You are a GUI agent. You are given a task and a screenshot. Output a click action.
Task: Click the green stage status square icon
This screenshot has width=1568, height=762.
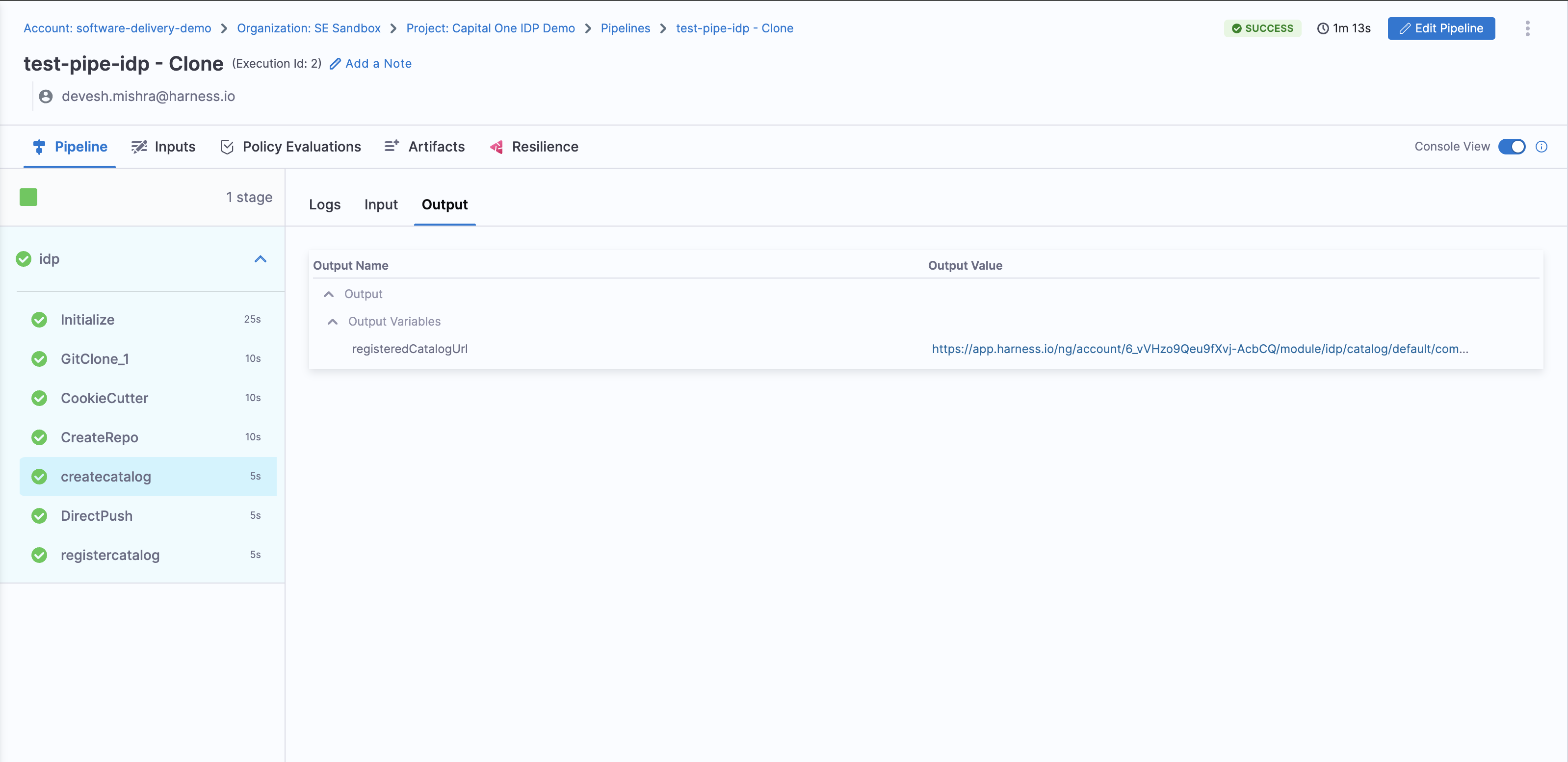click(x=28, y=197)
